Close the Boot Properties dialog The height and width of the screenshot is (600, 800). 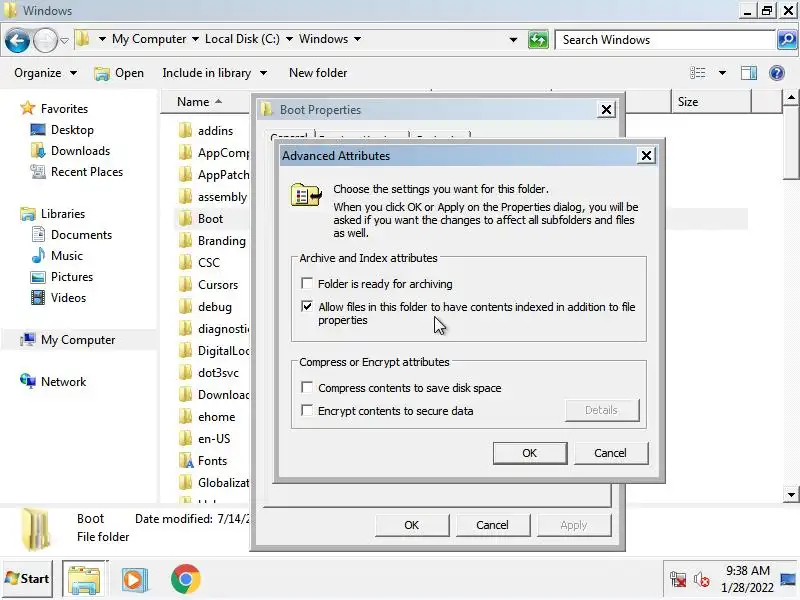tap(606, 110)
